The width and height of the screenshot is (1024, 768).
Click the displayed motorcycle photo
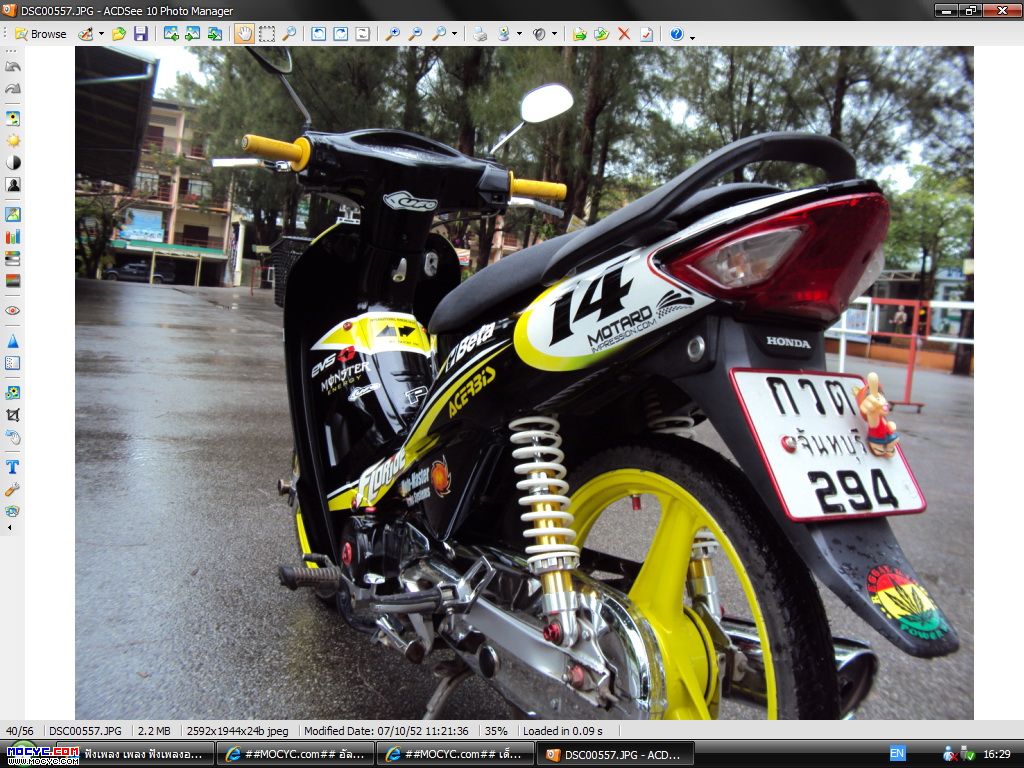524,383
